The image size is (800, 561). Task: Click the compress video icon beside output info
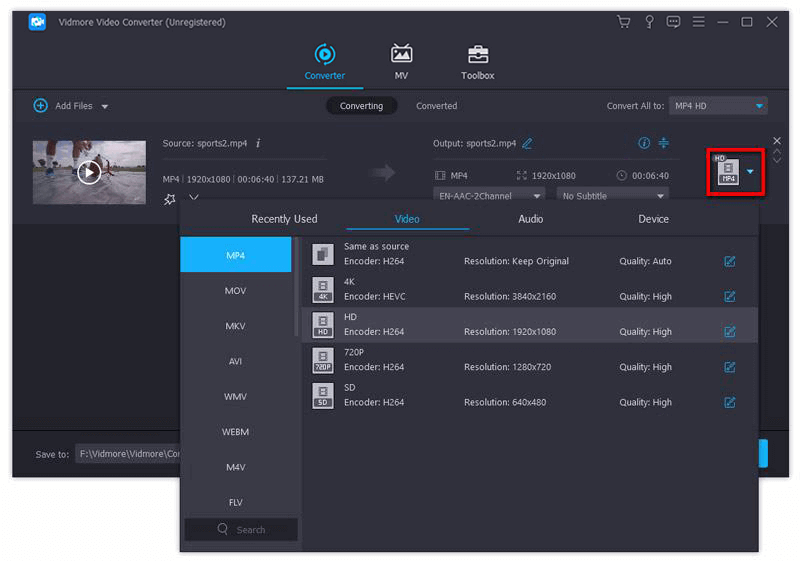[664, 143]
